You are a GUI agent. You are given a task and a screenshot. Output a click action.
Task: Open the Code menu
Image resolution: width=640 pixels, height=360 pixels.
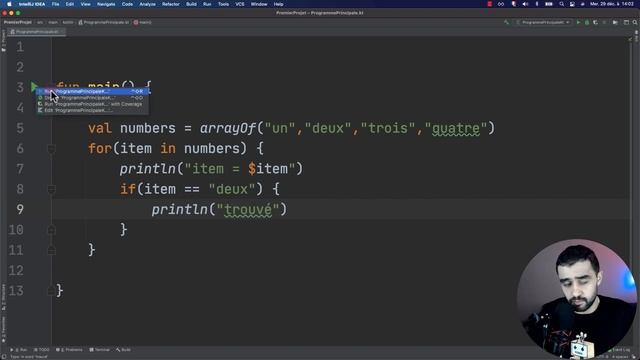127,4
